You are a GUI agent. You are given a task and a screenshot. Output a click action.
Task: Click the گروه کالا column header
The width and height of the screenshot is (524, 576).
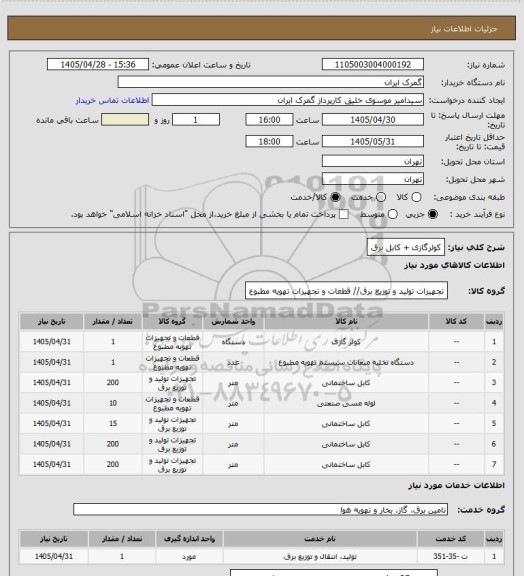pyautogui.click(x=172, y=321)
